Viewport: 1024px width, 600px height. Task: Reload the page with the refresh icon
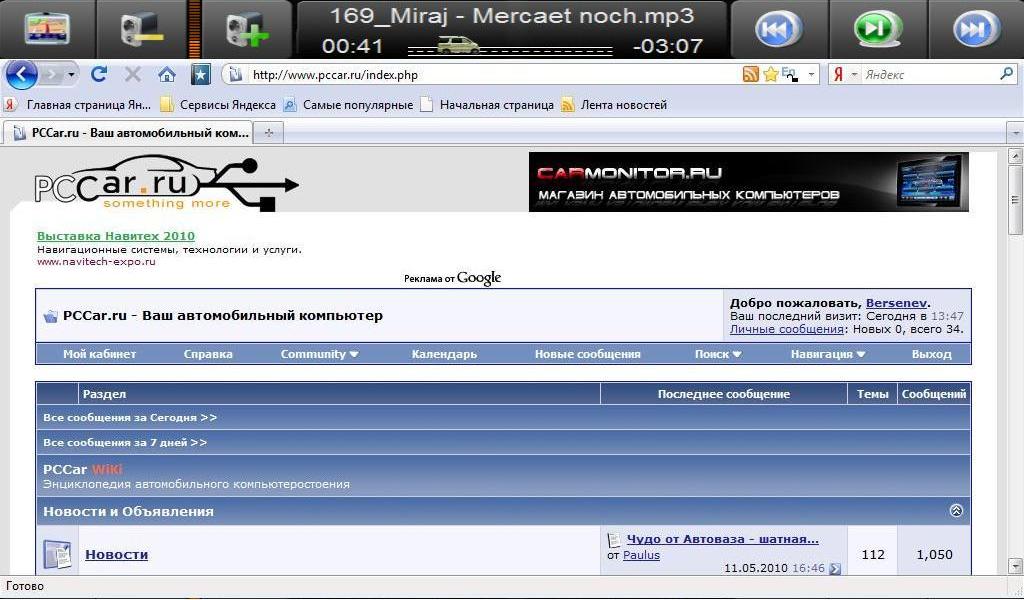click(x=98, y=74)
